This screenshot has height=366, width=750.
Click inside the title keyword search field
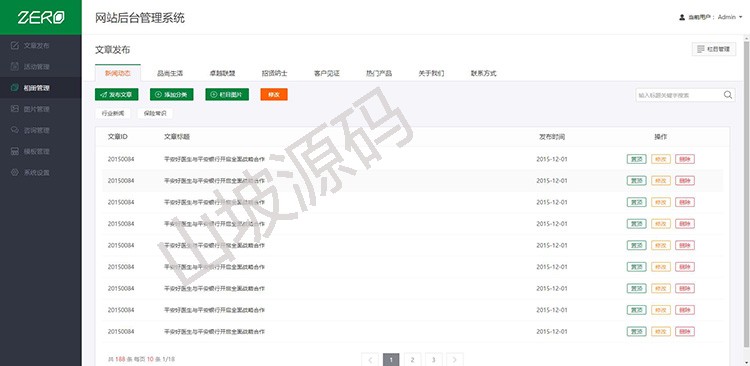click(678, 95)
